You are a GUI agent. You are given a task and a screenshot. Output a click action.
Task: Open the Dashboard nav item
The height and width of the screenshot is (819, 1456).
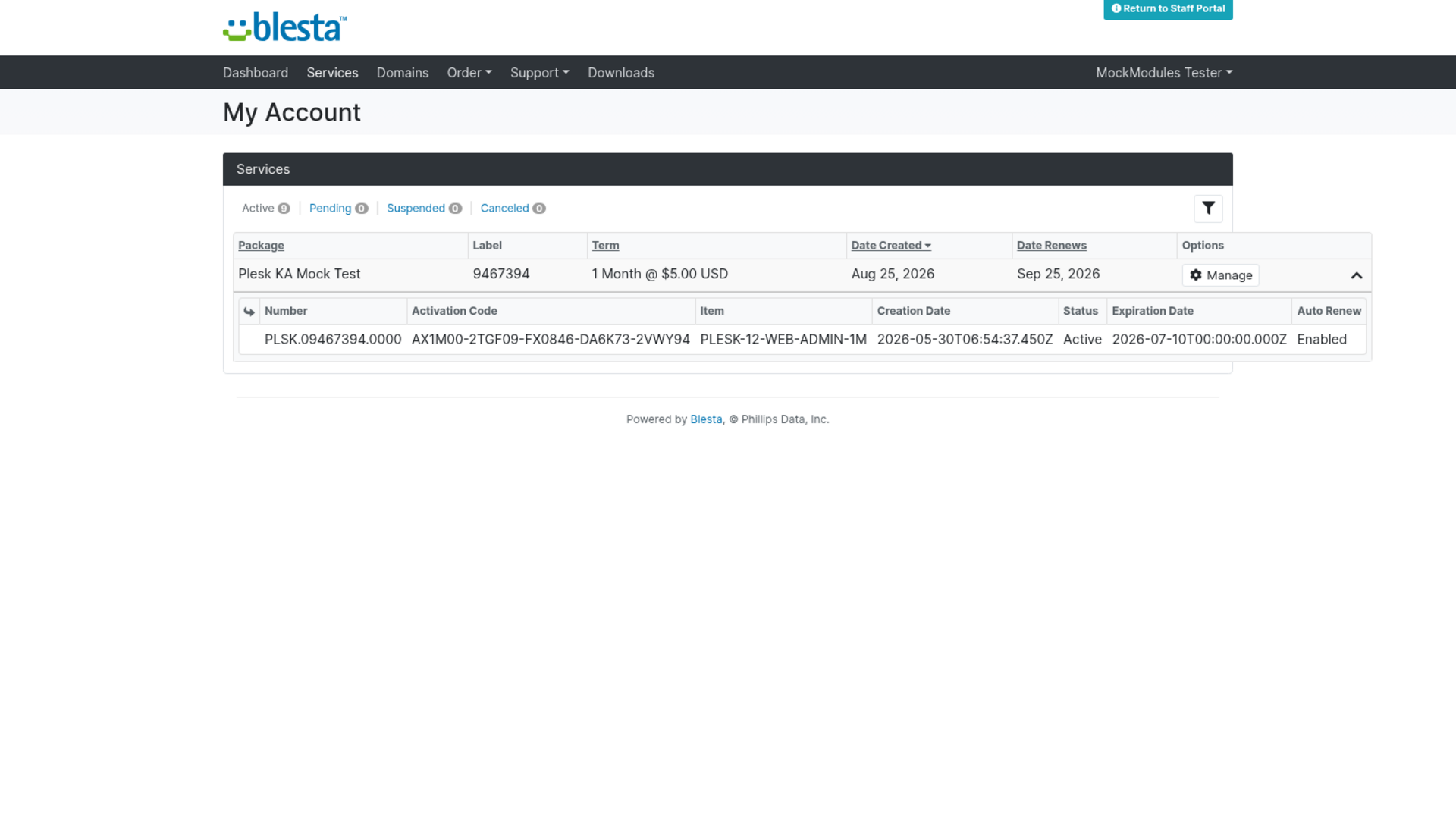coord(256,73)
